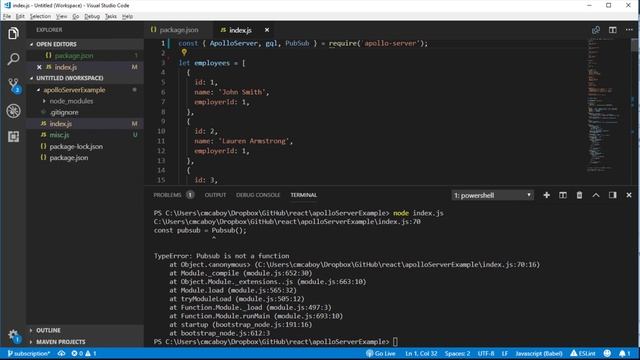The height and width of the screenshot is (360, 640).
Task: Open the Tasks menu
Action: click(x=111, y=16)
